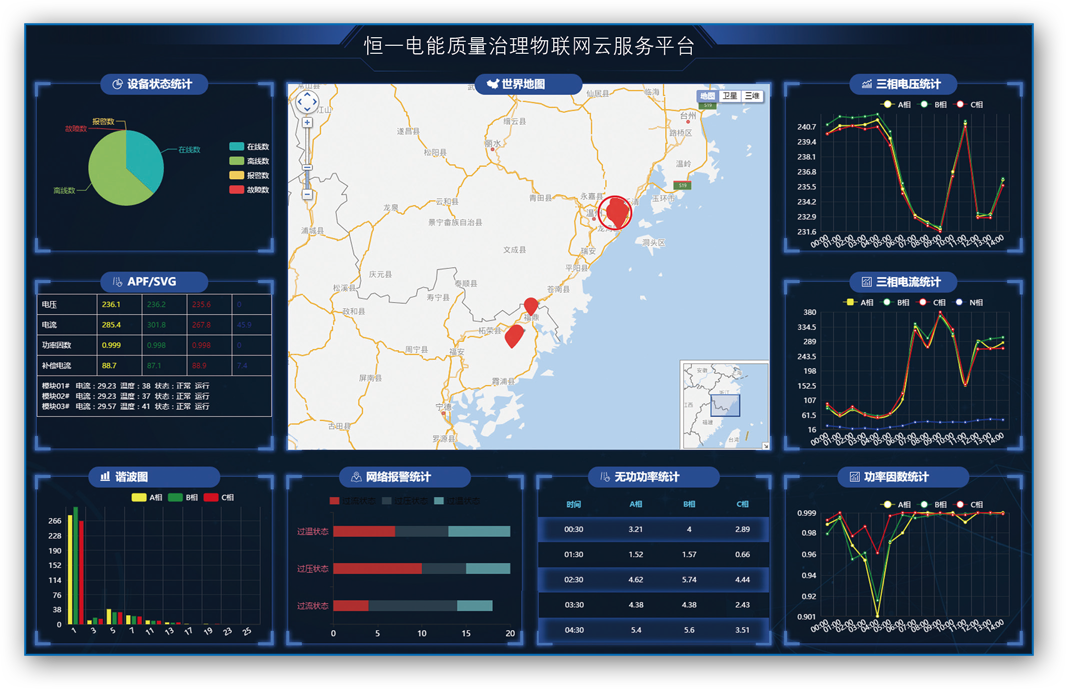Viewport: 1066px width, 689px height.
Task: Click the bar icon beside 谐波图 title
Action: click(x=105, y=477)
